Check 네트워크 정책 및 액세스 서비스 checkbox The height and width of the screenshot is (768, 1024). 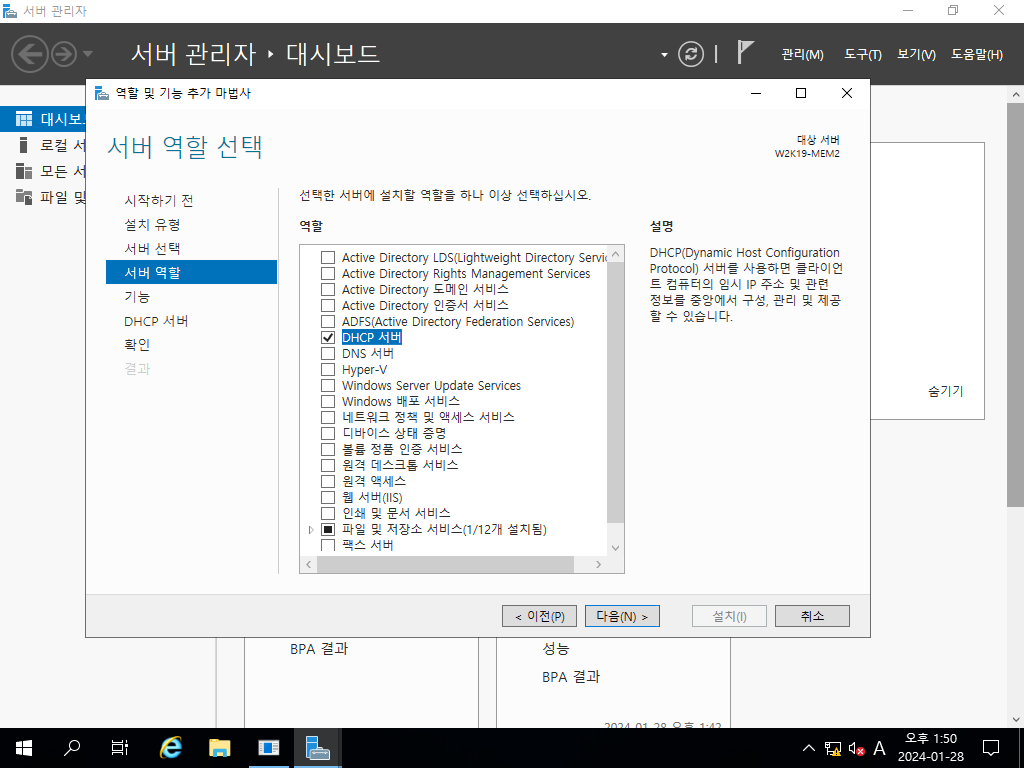[328, 417]
